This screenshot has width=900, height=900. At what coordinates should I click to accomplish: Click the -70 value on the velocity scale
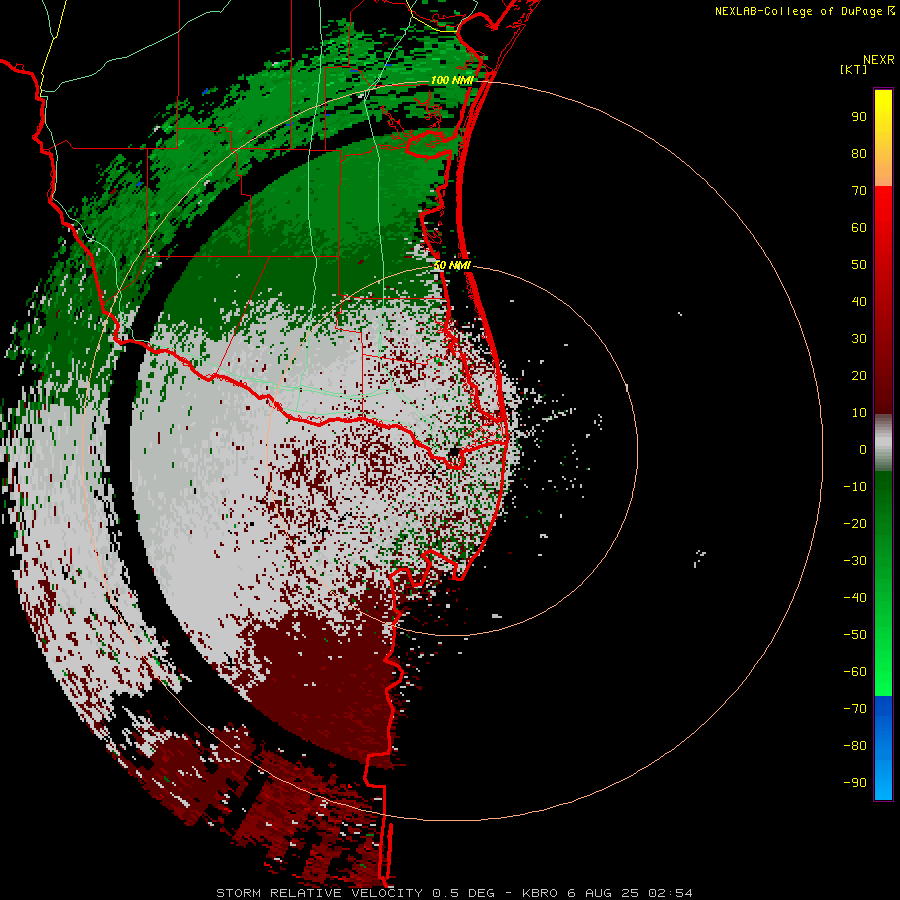pyautogui.click(x=855, y=709)
